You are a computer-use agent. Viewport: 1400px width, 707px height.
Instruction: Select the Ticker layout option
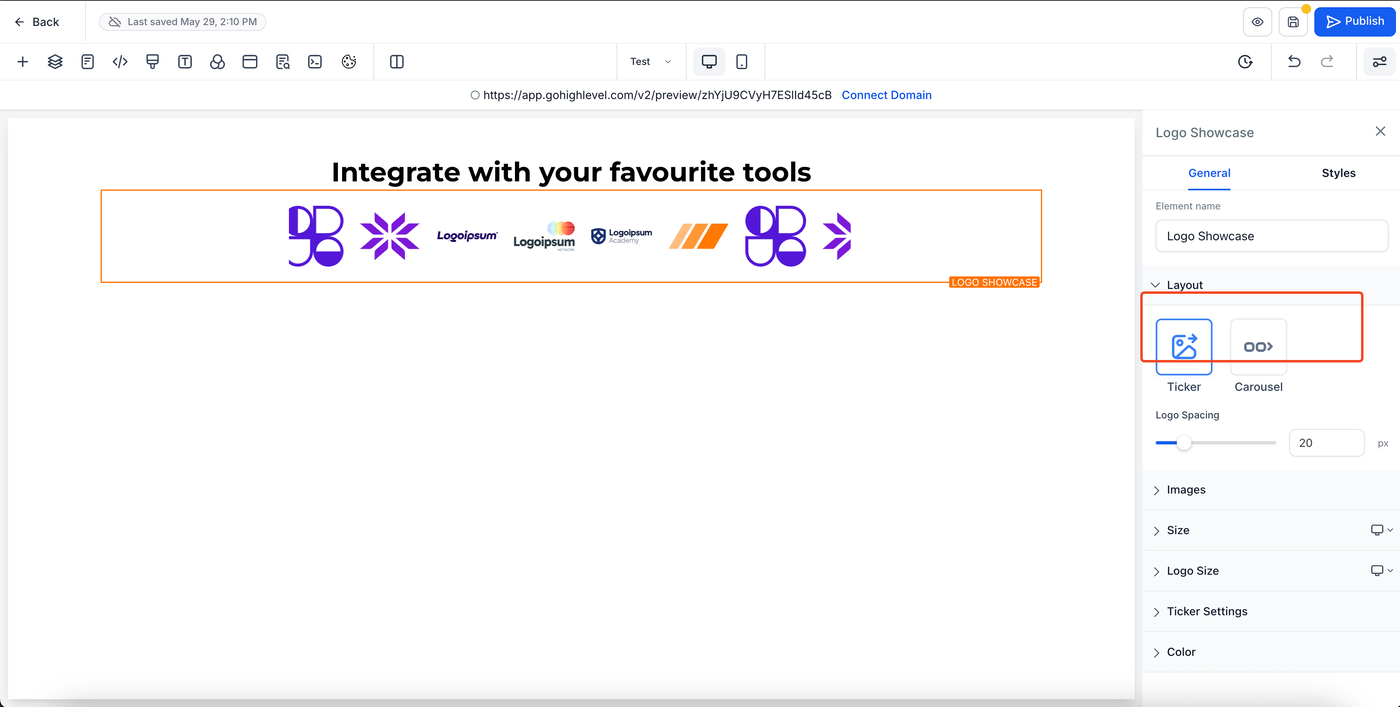[1184, 347]
